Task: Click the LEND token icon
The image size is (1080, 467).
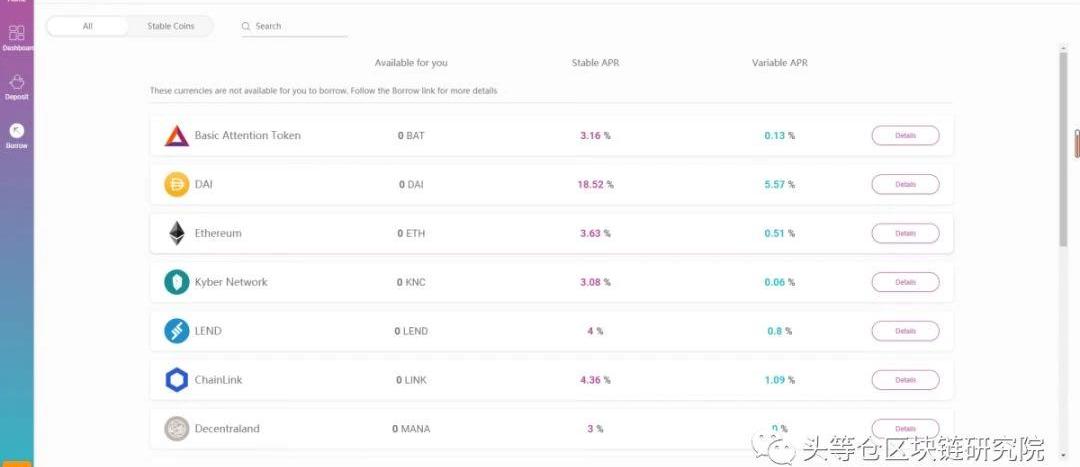Action: [176, 331]
